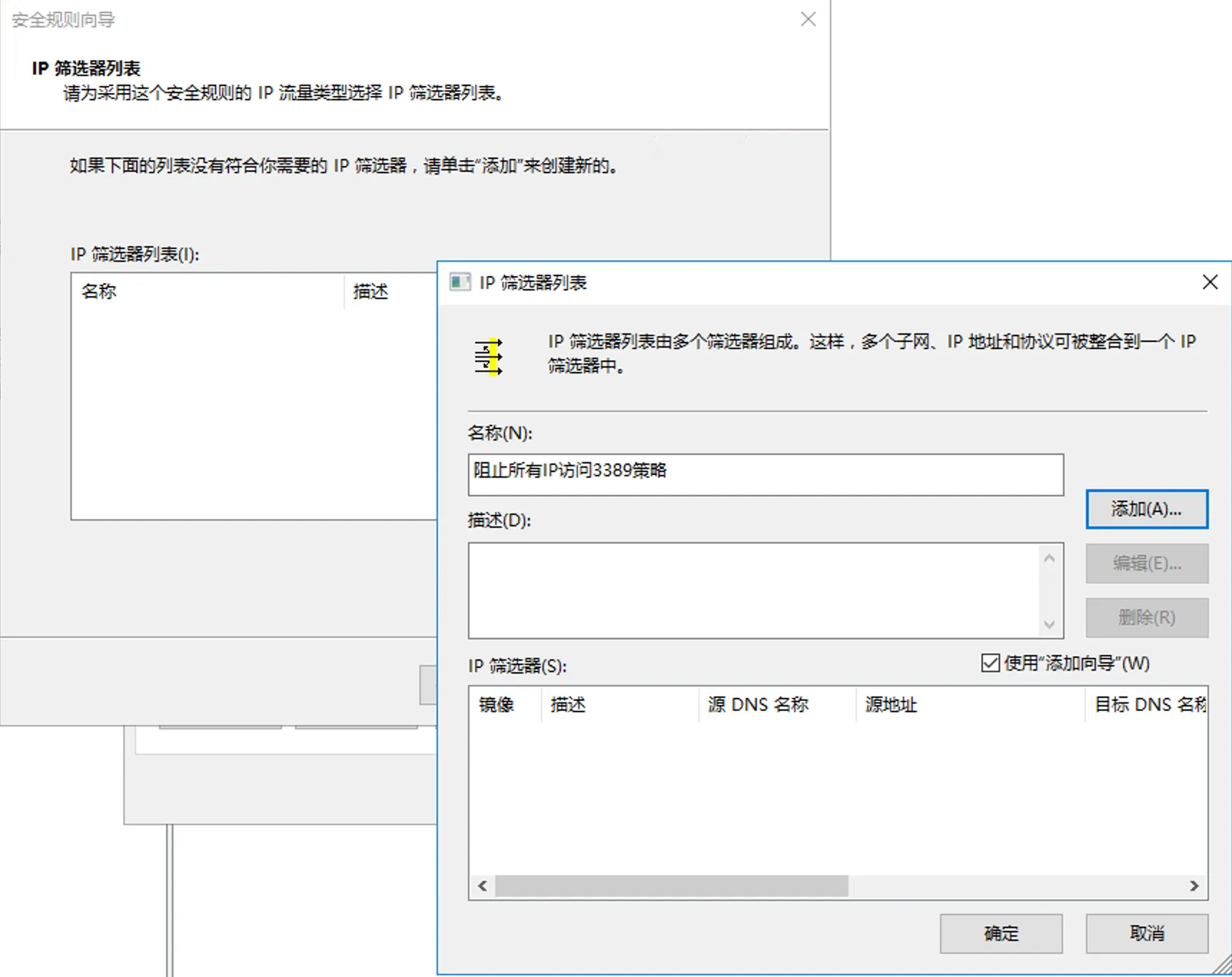
Task: Click the IP filter list title bar icon
Action: coord(459,283)
